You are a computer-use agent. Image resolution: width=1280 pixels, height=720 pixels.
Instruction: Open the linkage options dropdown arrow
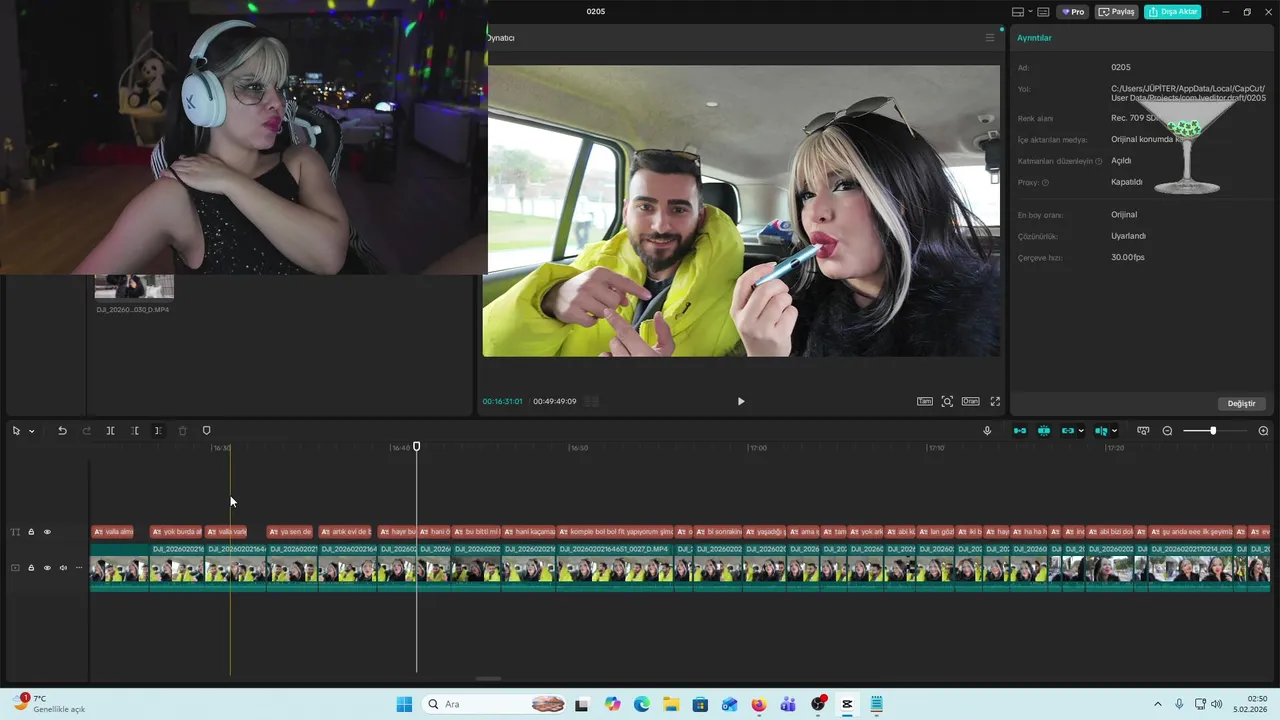1081,431
